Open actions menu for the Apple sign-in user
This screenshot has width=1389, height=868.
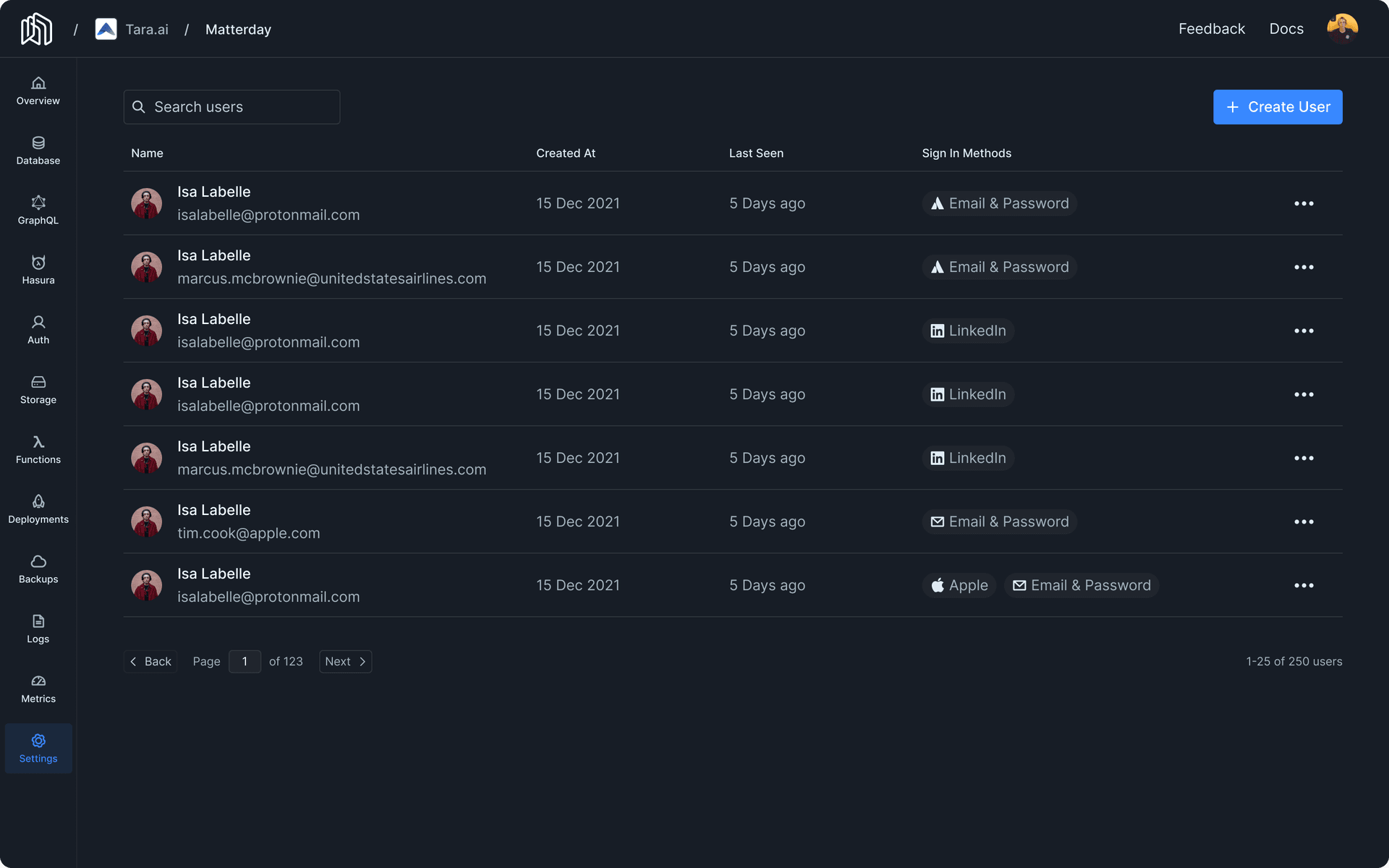1304,585
